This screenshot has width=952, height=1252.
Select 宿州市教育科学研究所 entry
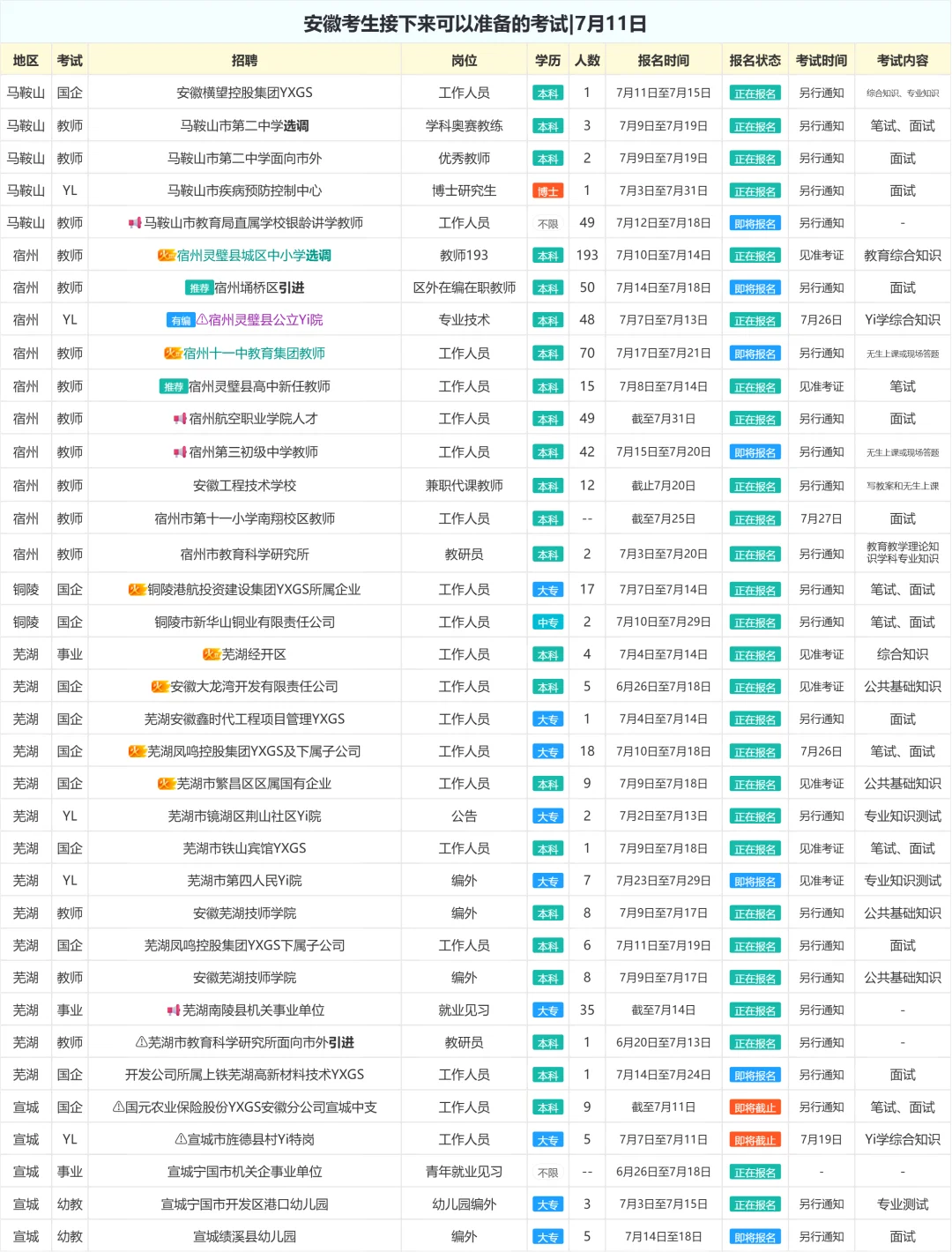point(244,555)
